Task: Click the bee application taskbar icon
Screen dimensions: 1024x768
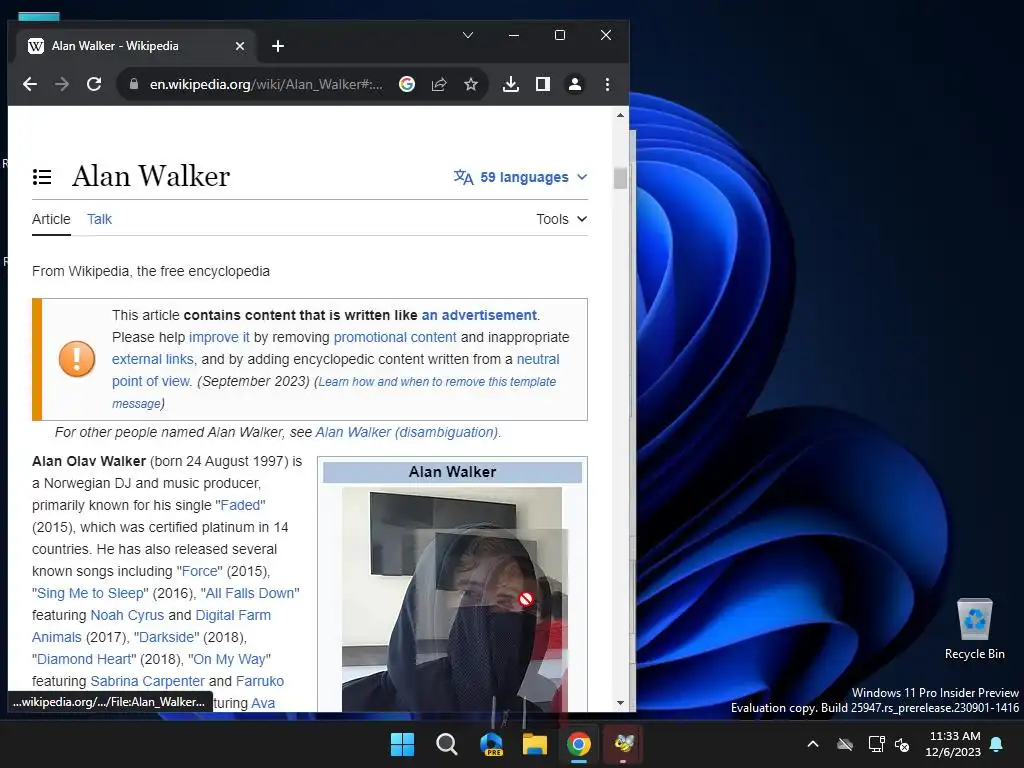Action: tap(624, 744)
